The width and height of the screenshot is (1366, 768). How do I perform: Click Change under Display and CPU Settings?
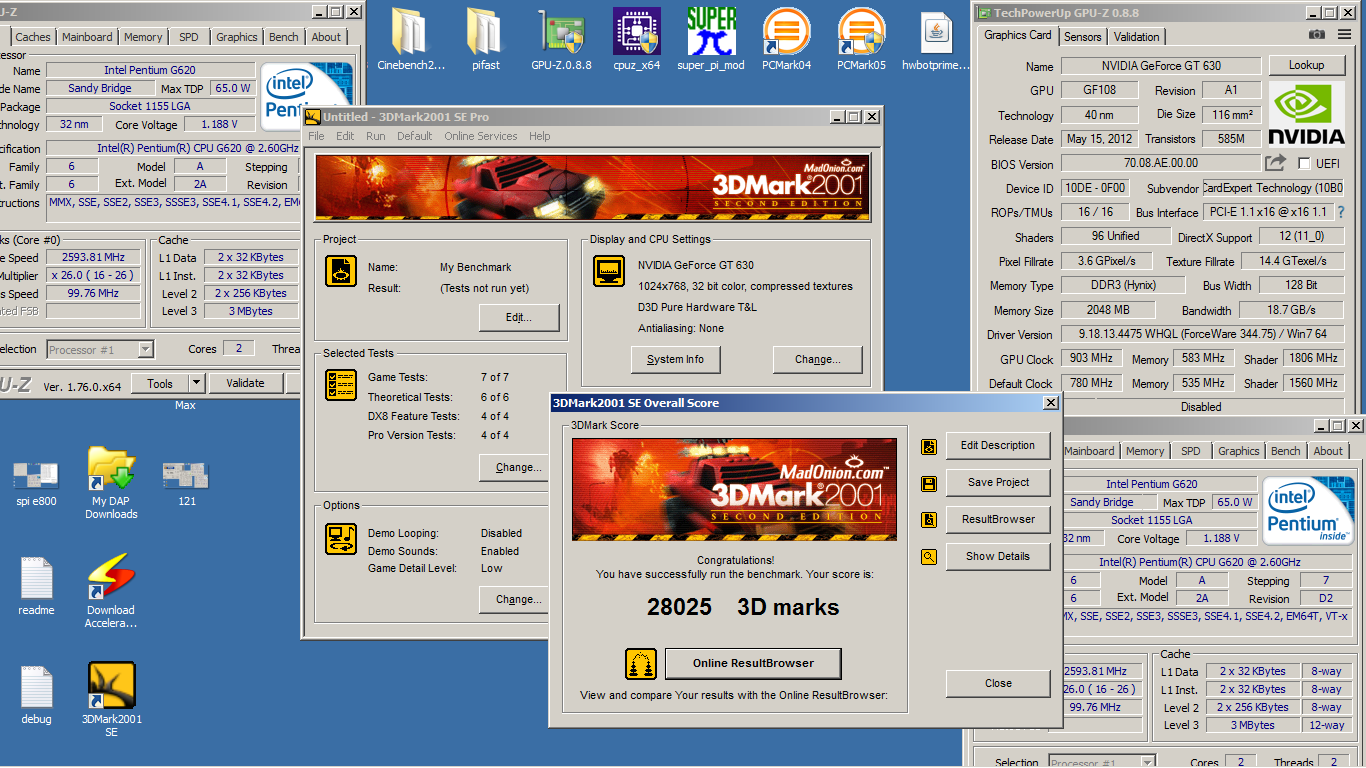818,360
